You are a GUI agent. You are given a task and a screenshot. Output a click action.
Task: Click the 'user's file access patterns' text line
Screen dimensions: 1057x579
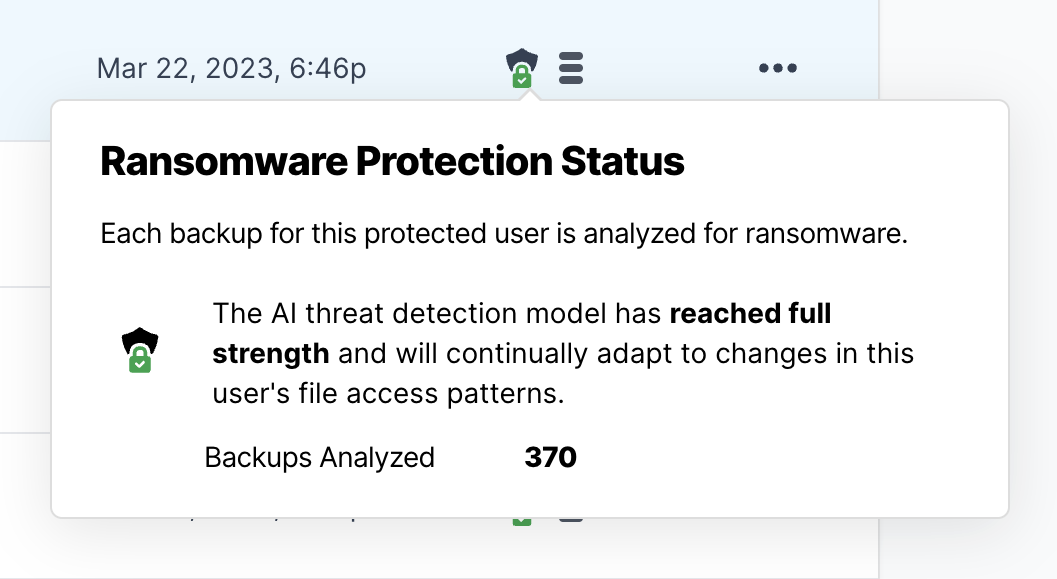pos(388,394)
